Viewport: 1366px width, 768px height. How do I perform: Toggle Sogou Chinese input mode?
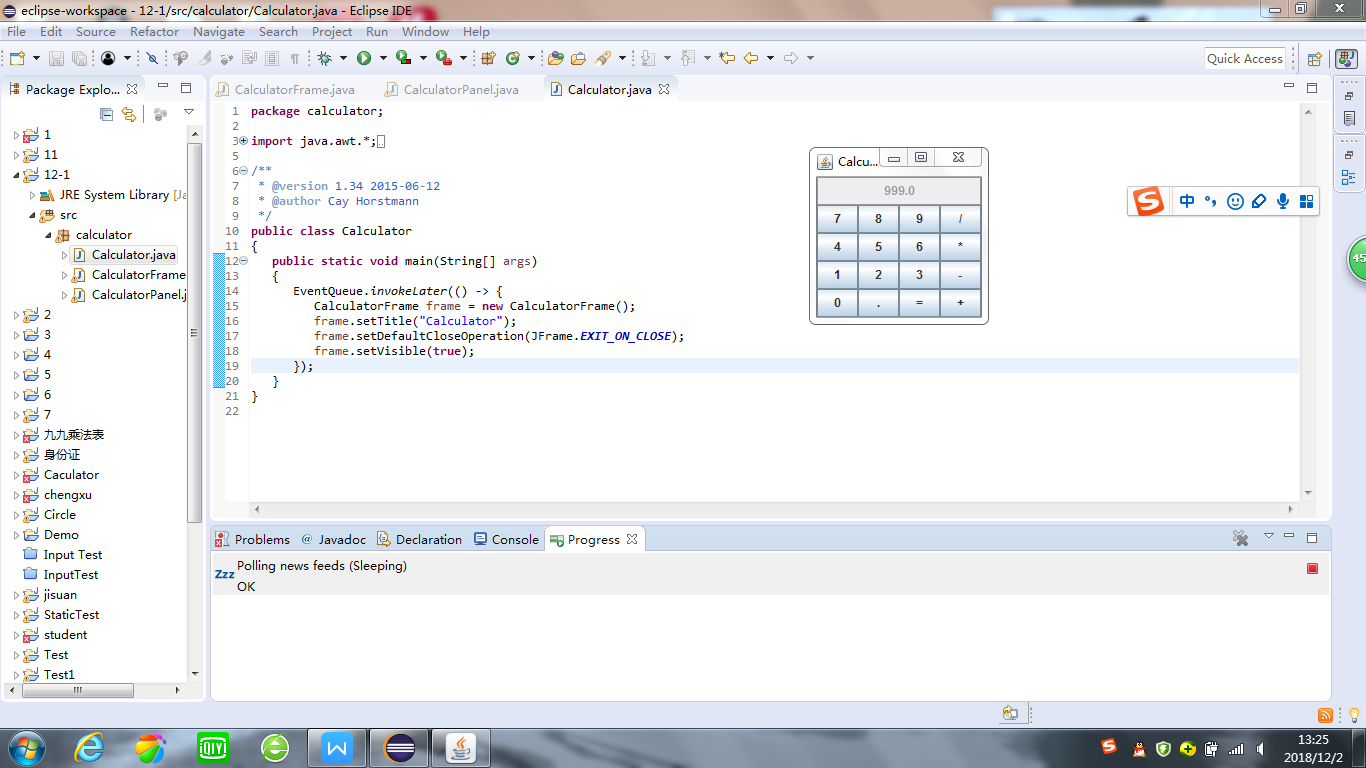[1187, 201]
